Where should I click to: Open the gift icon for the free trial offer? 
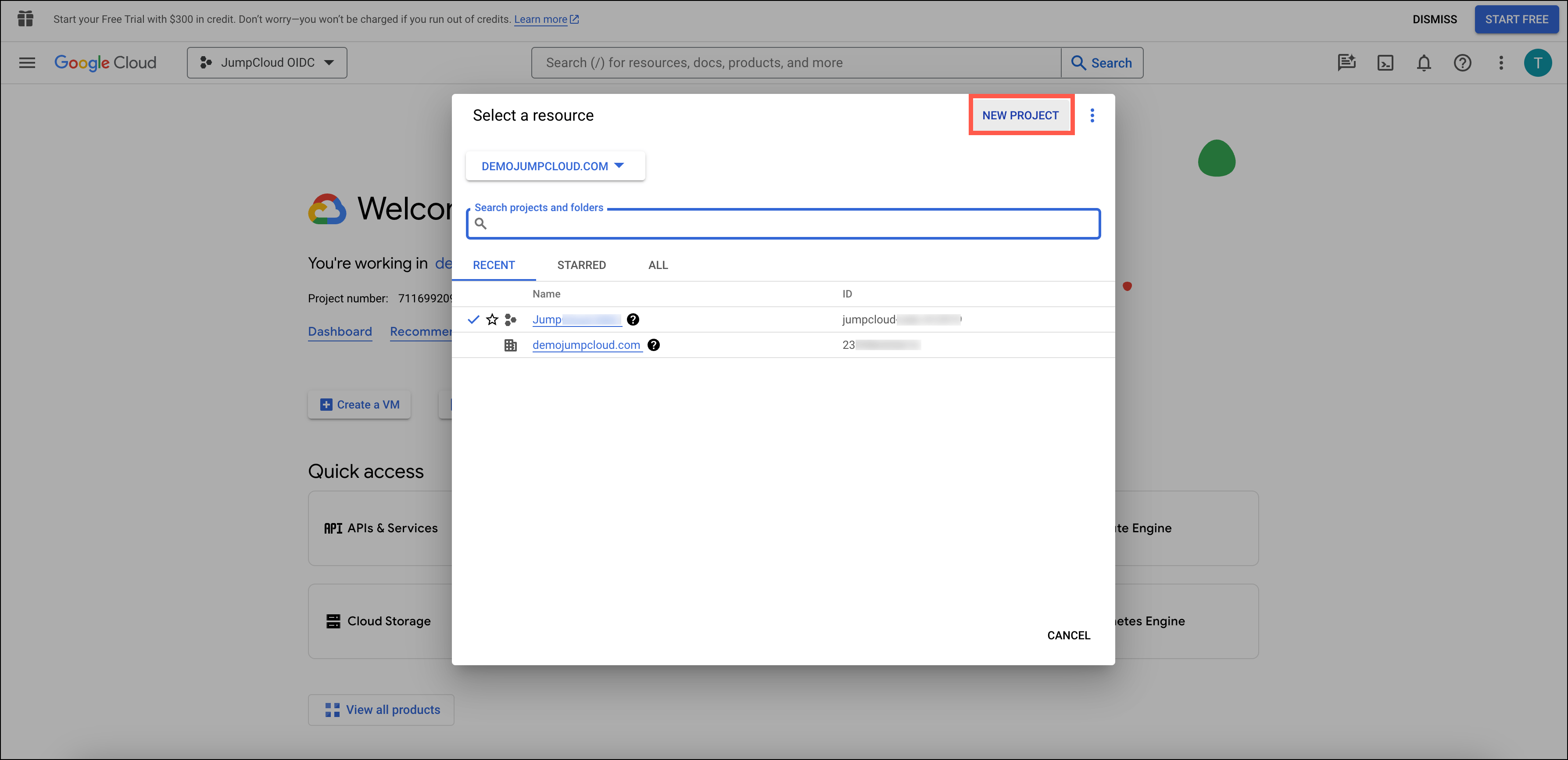point(25,19)
